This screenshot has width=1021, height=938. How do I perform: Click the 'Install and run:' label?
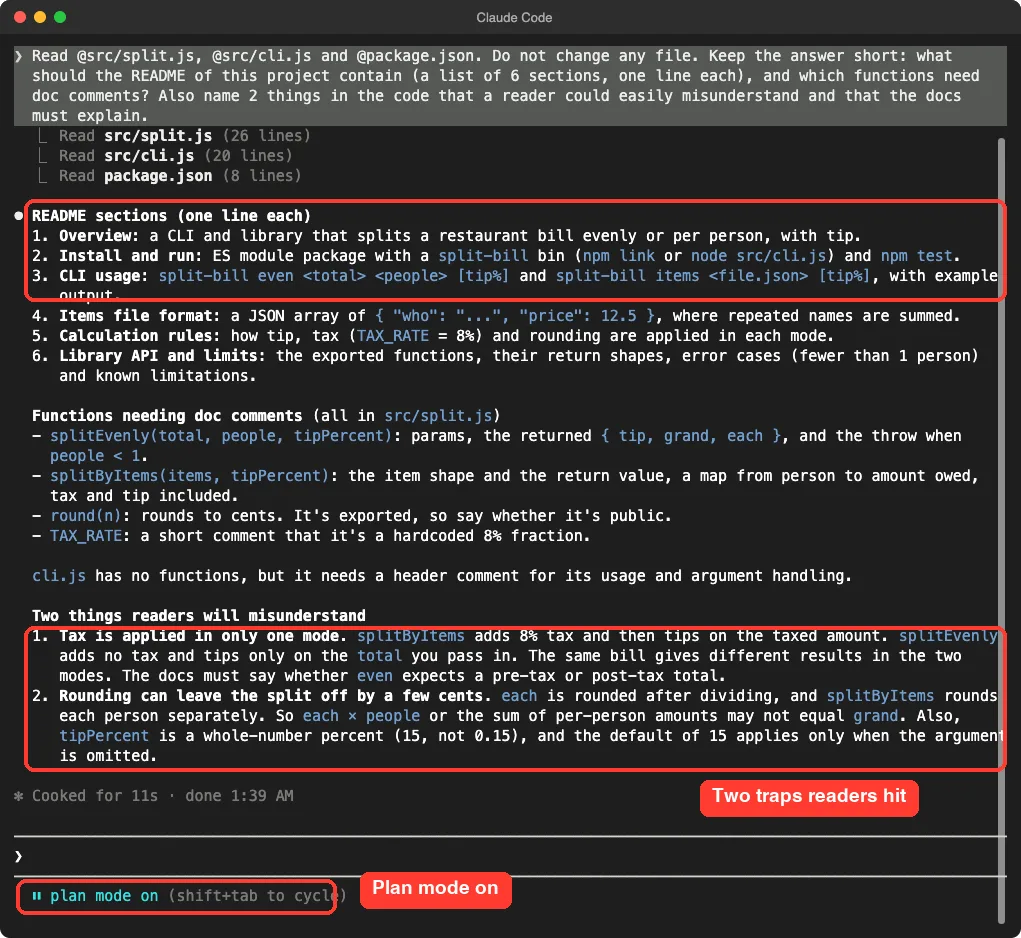(131, 256)
